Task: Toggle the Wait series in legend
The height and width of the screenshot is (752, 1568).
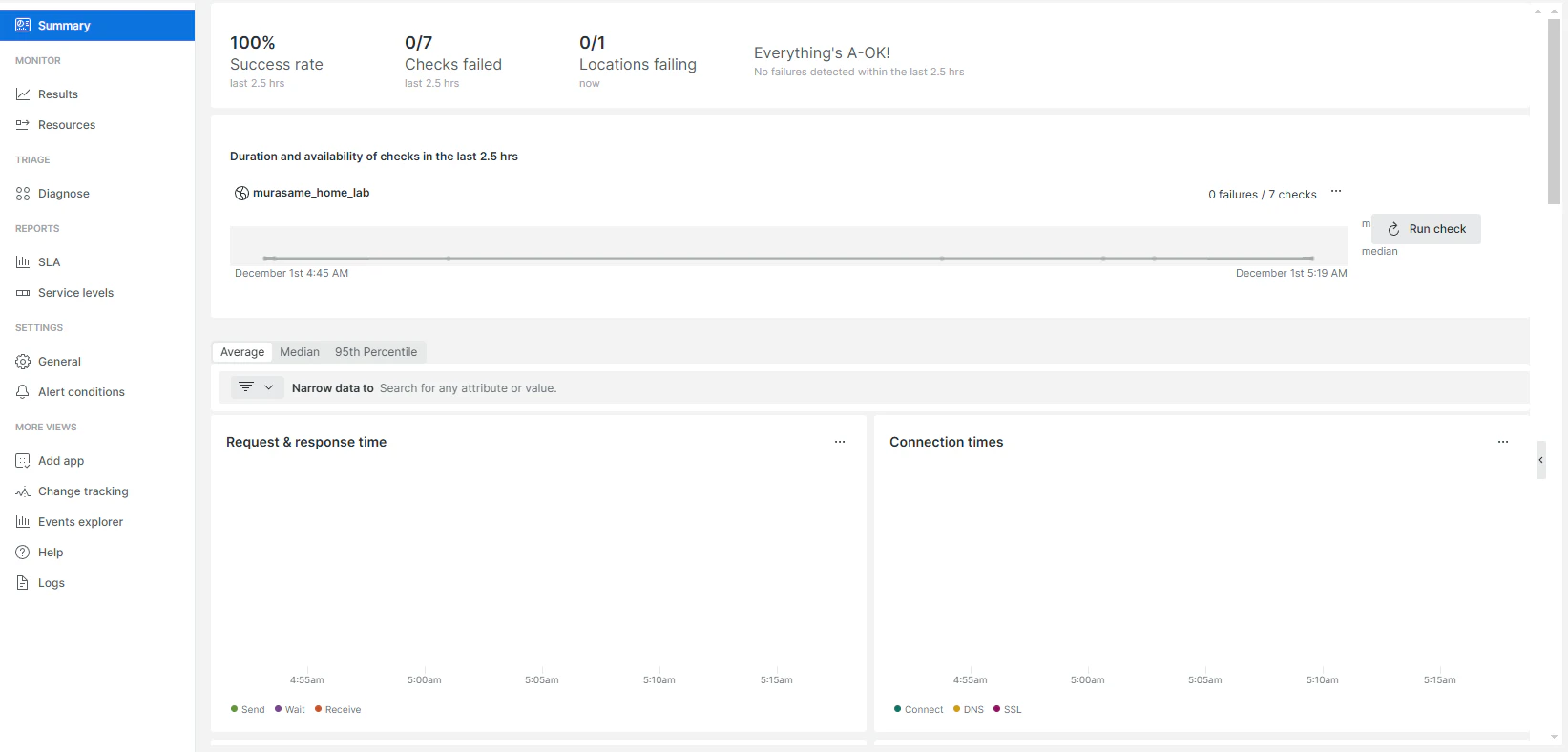Action: 290,709
